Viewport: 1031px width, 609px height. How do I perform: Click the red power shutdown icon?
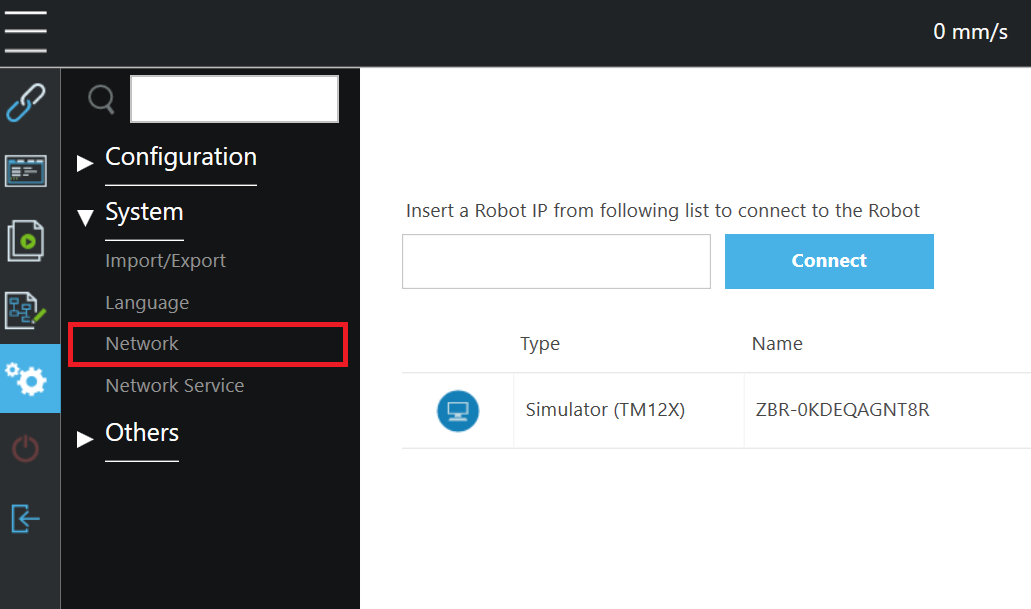coord(26,449)
